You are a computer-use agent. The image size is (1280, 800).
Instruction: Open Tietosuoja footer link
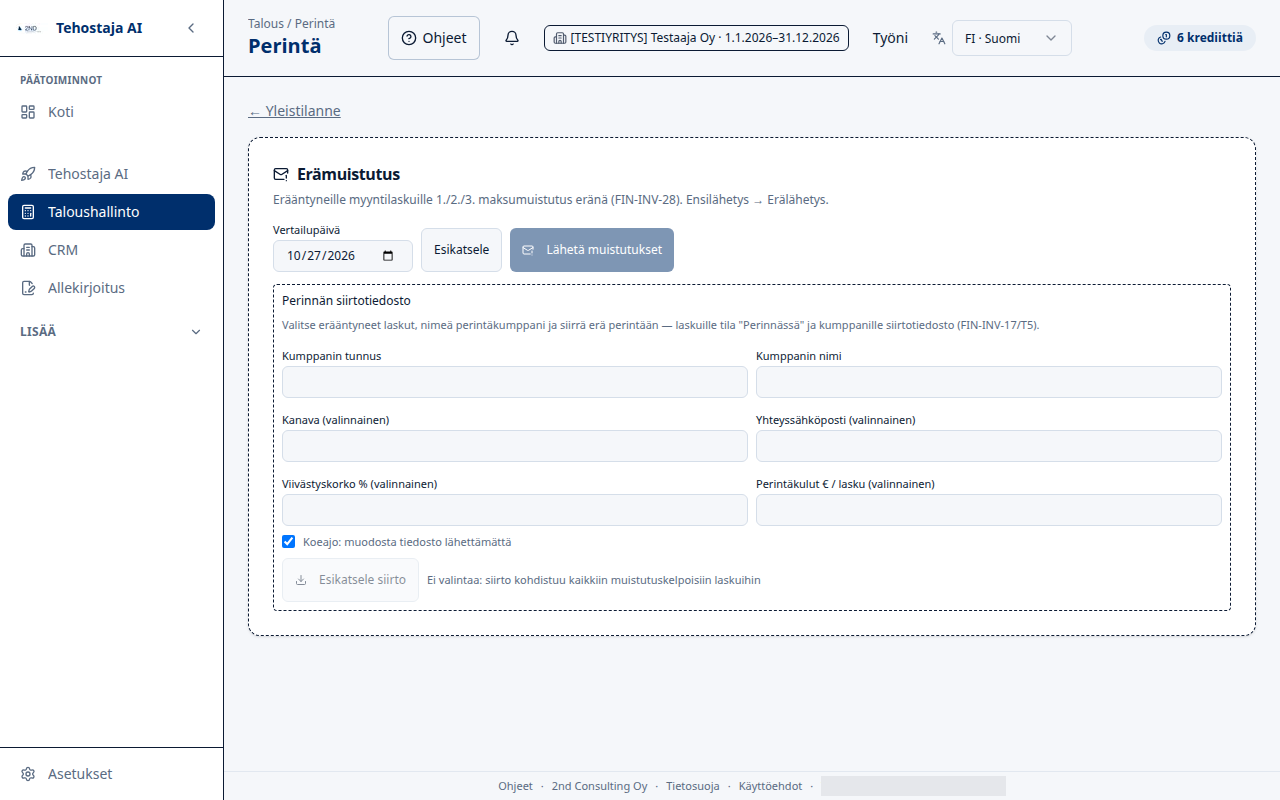[x=693, y=786]
